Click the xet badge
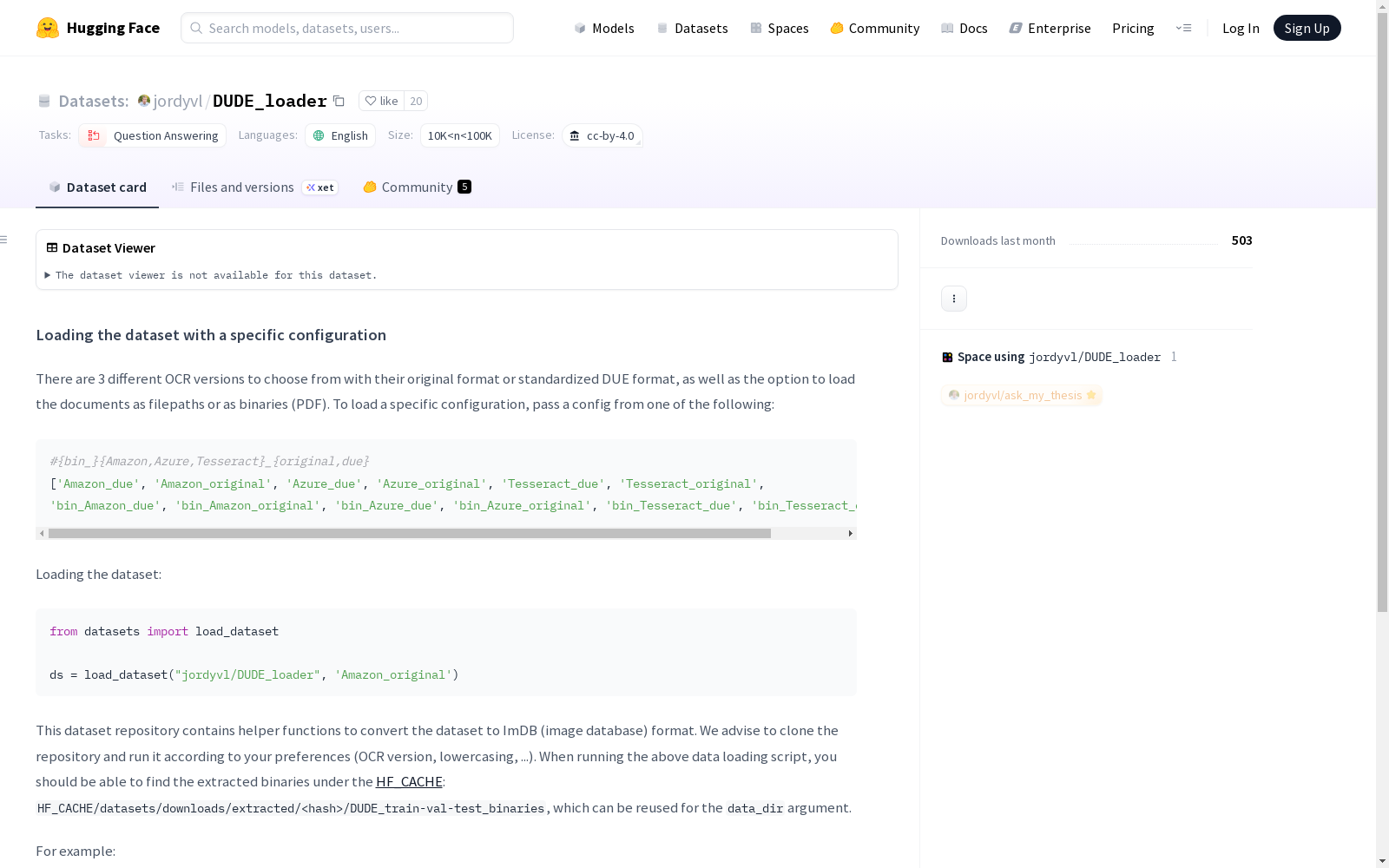Screen dimensions: 1389x868 point(319,187)
